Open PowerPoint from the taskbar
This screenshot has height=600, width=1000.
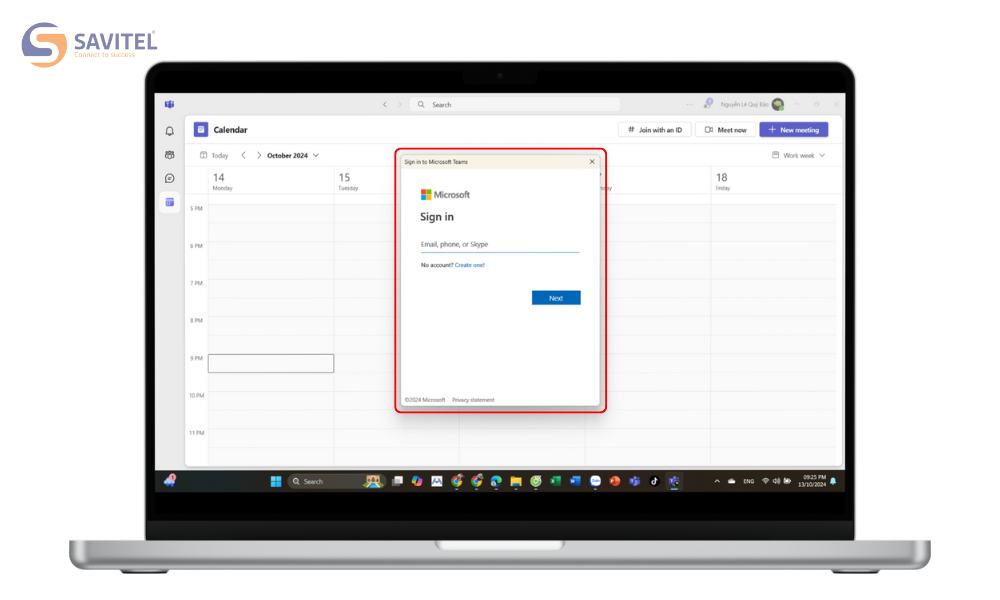615,481
